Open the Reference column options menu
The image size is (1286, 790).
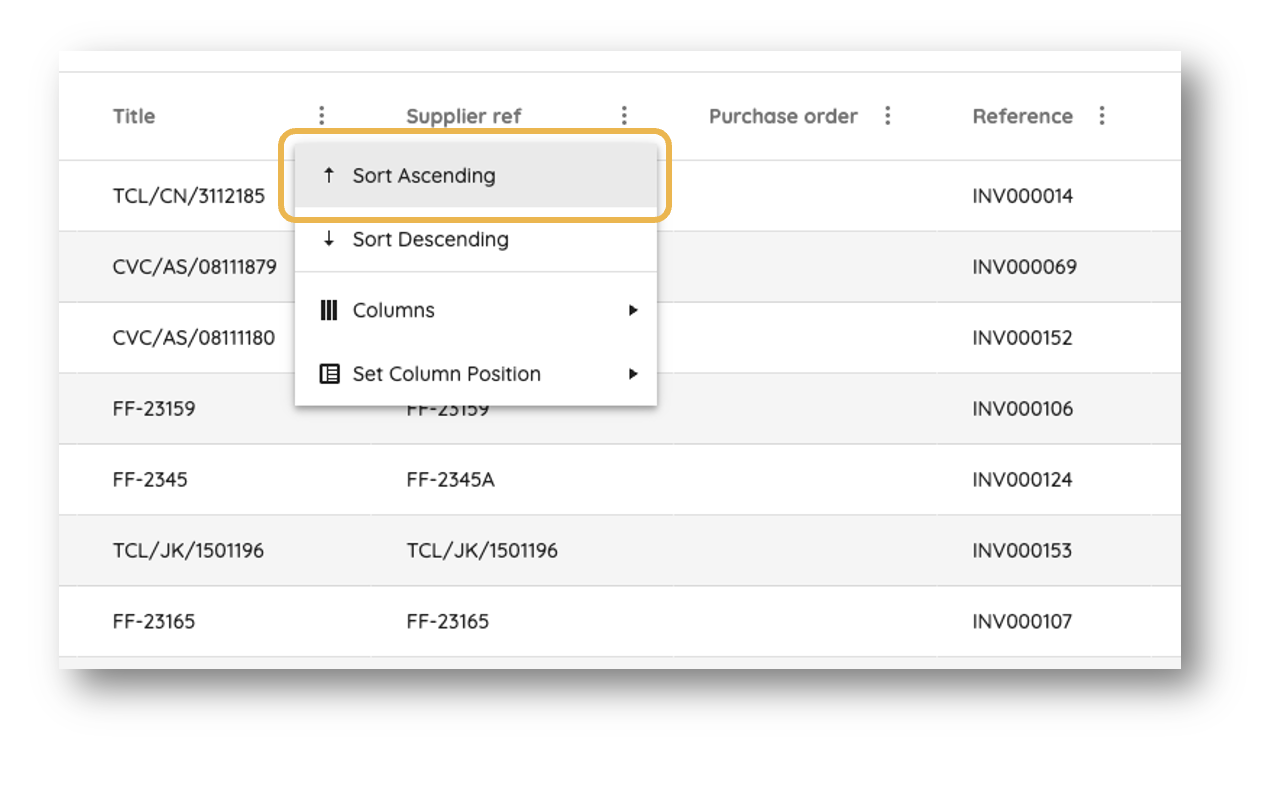click(1102, 116)
